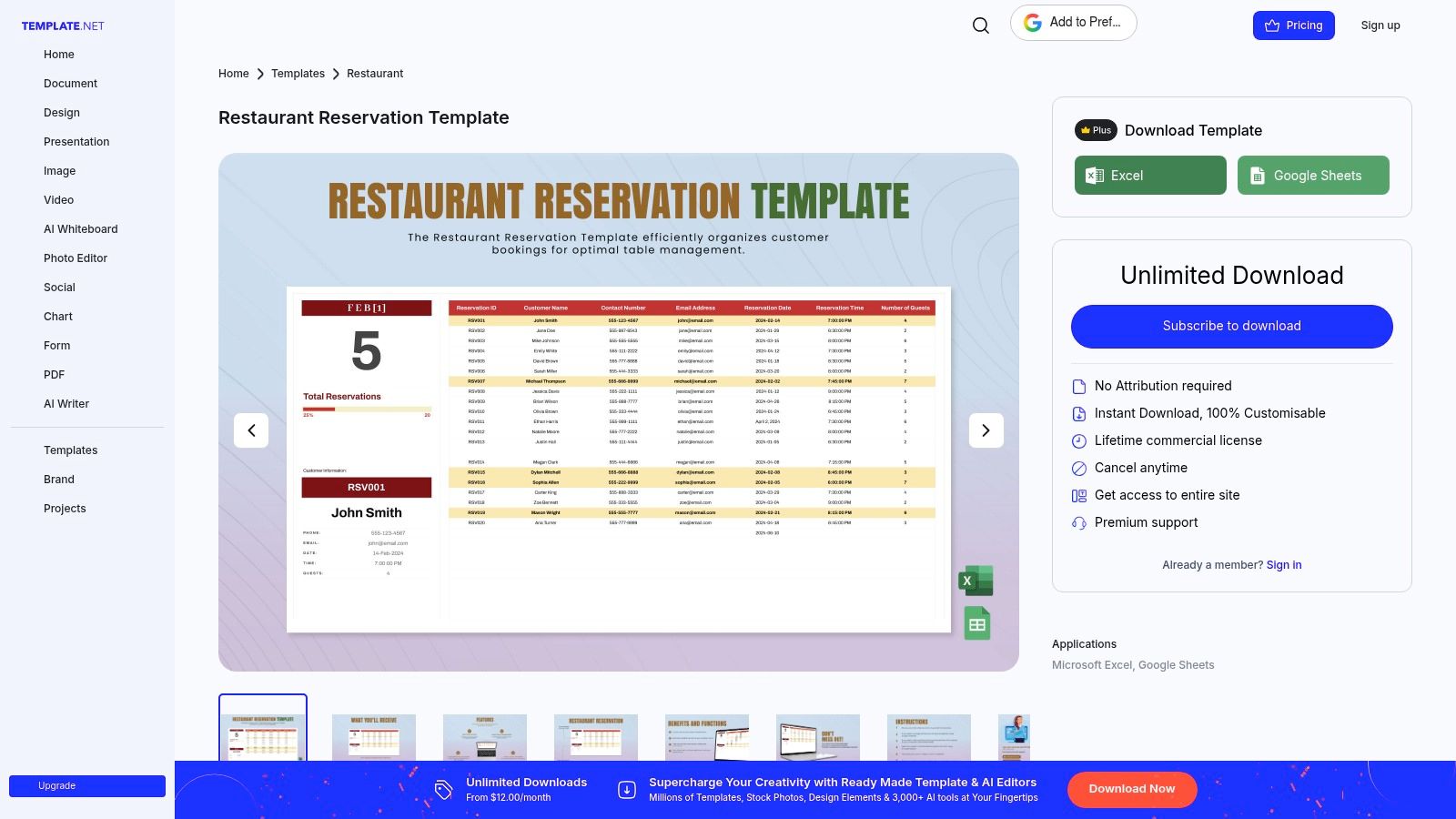This screenshot has width=1456, height=819.
Task: Select Design in the sidebar
Action: [x=62, y=113]
